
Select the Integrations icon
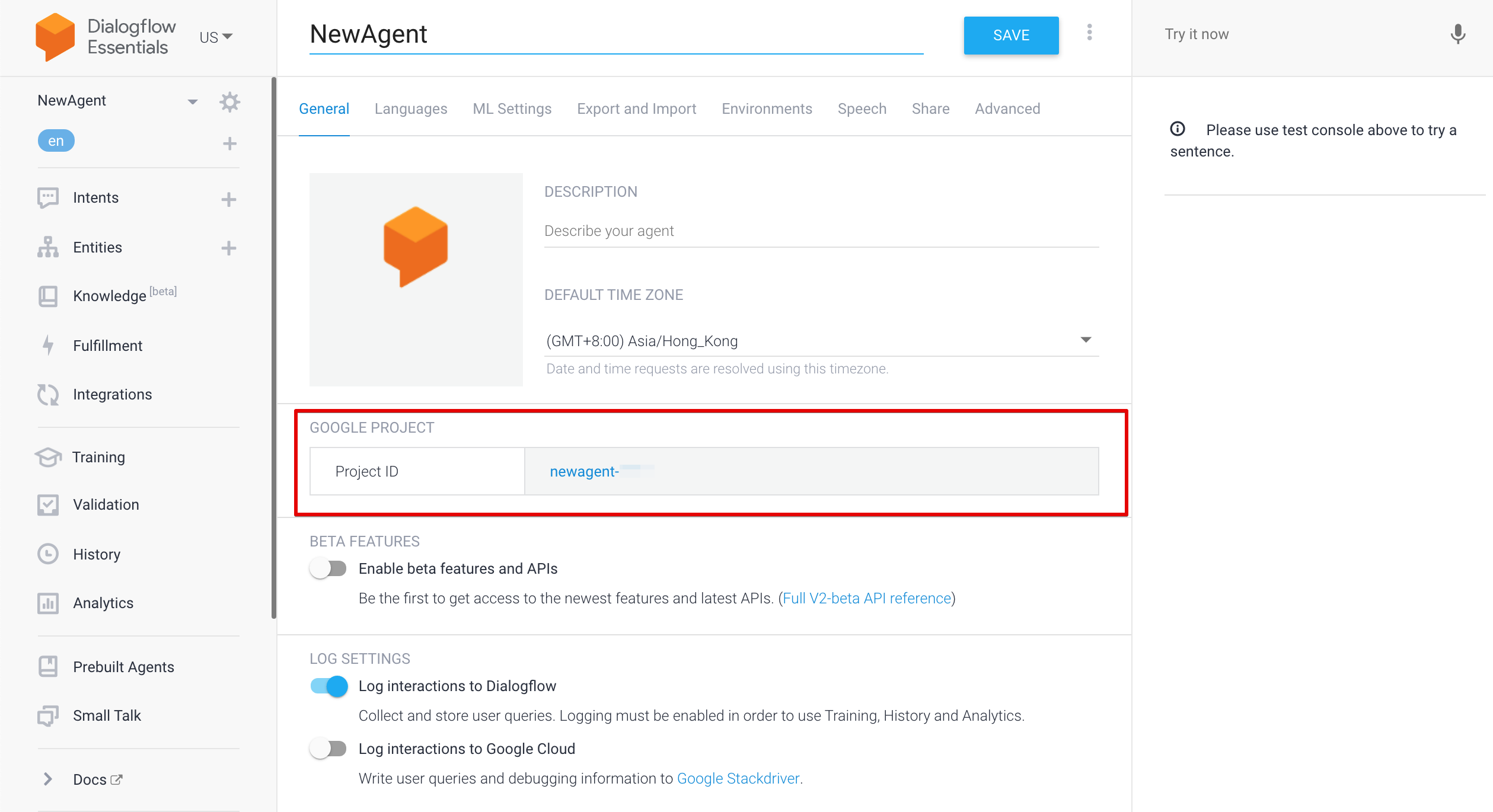point(47,394)
